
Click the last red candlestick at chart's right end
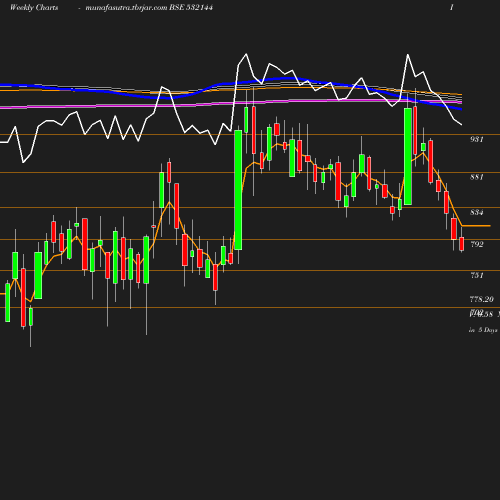(x=462, y=244)
